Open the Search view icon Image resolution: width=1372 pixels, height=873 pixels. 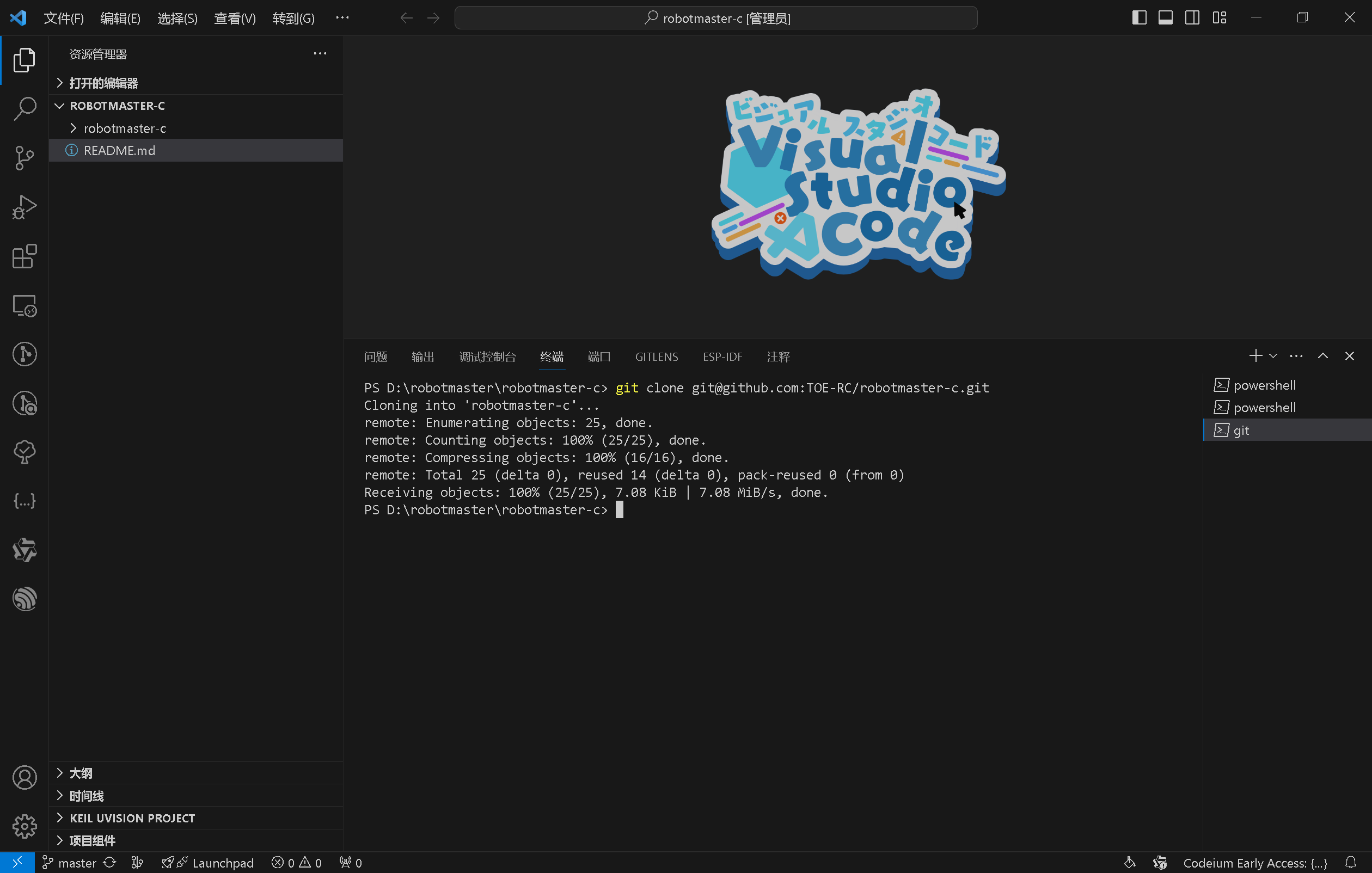pyautogui.click(x=24, y=108)
